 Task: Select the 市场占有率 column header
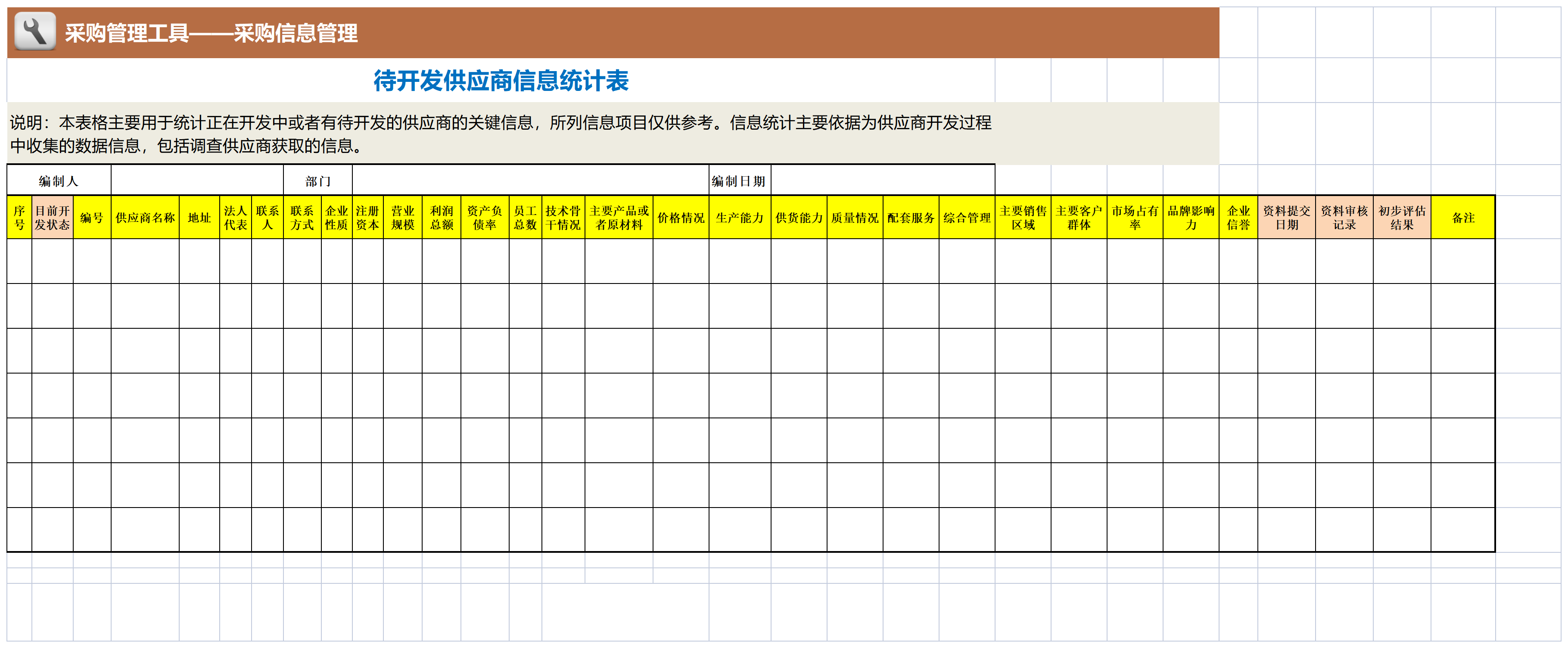pyautogui.click(x=1135, y=218)
